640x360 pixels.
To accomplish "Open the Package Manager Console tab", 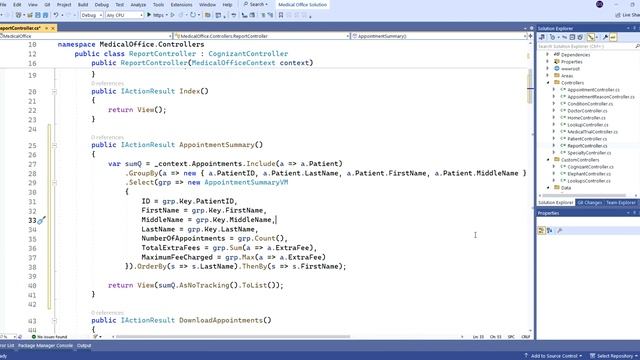I will (x=45, y=346).
